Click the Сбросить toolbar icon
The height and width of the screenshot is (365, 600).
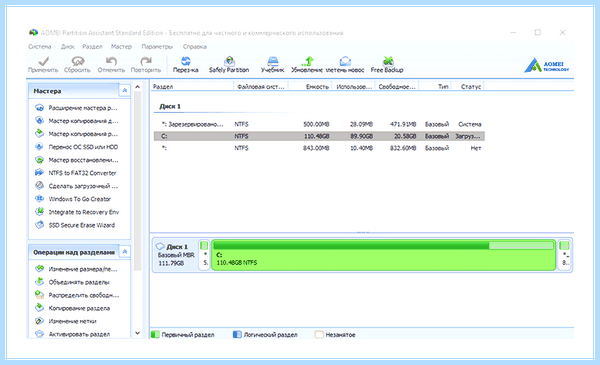(78, 61)
